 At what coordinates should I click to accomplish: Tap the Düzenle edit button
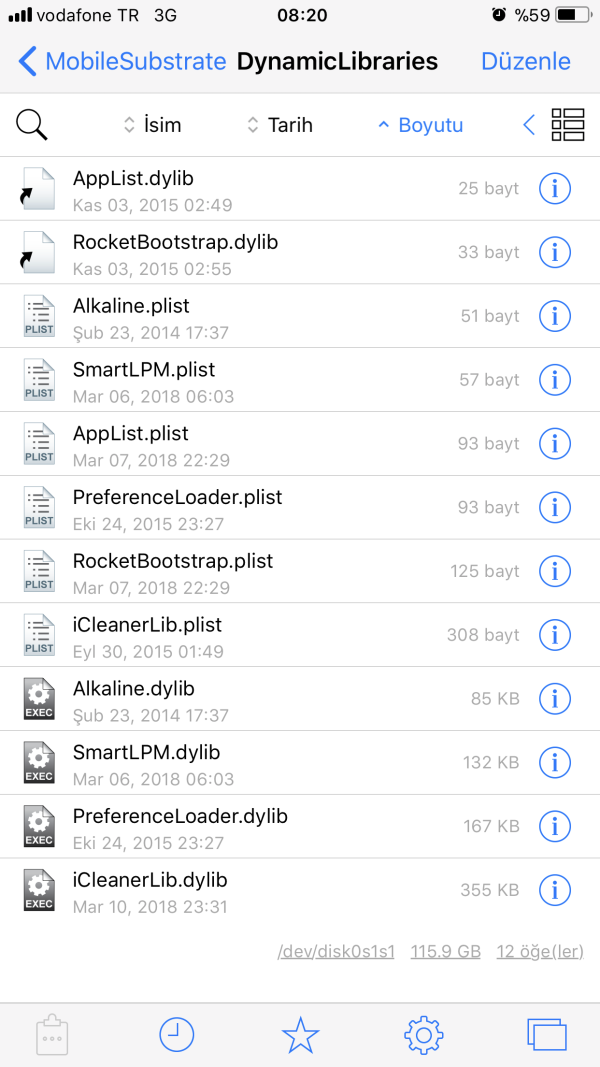point(526,61)
